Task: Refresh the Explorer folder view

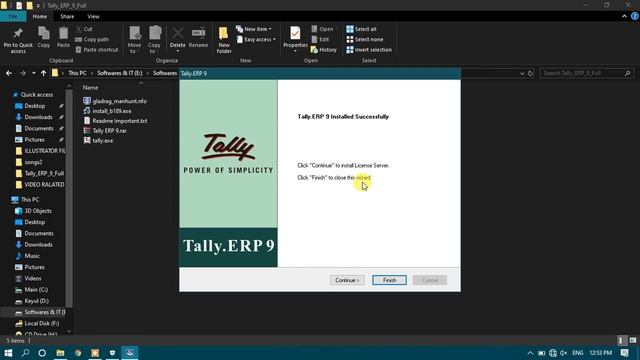Action: (x=530, y=73)
